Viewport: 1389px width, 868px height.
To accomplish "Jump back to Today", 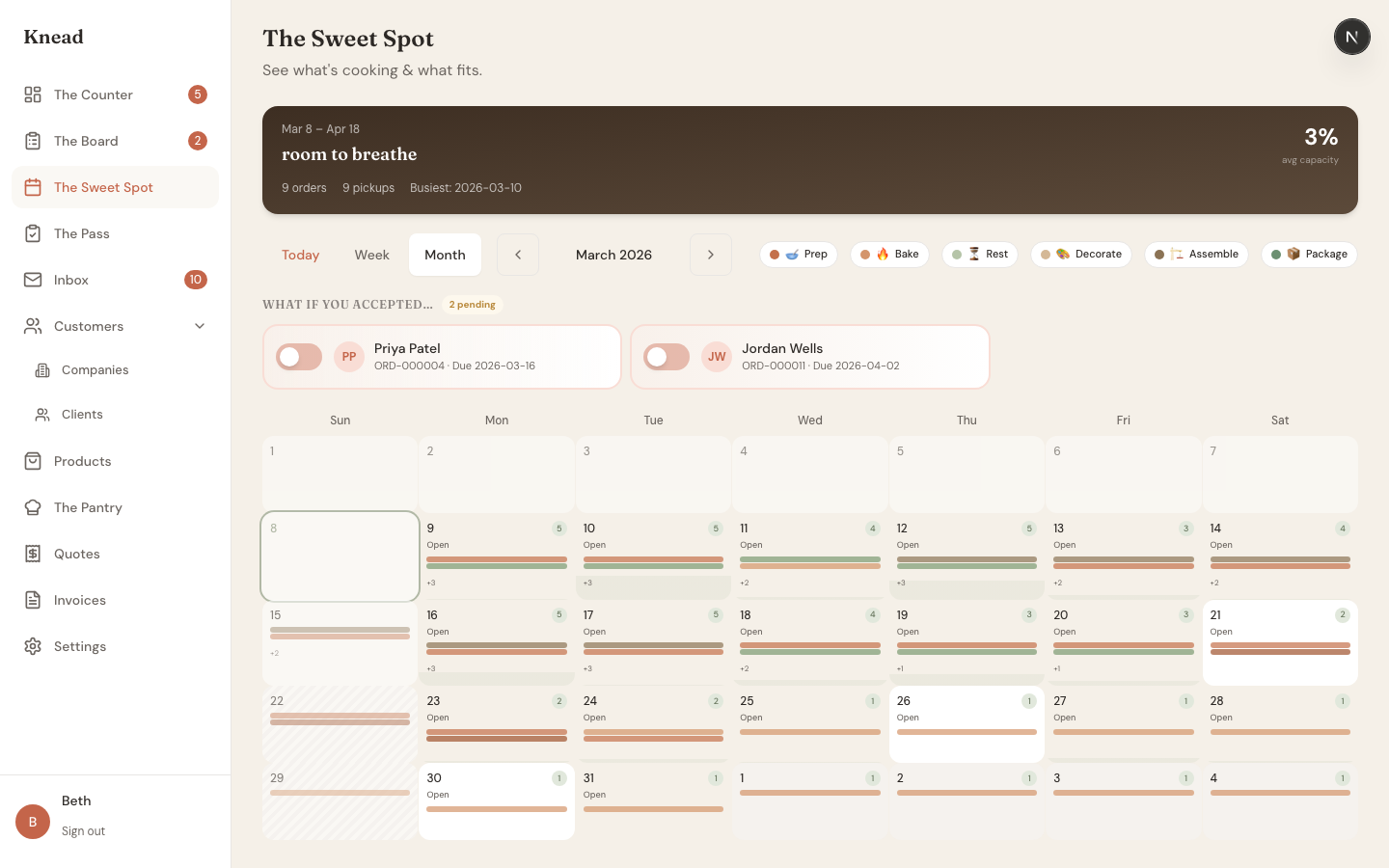I will tap(300, 255).
